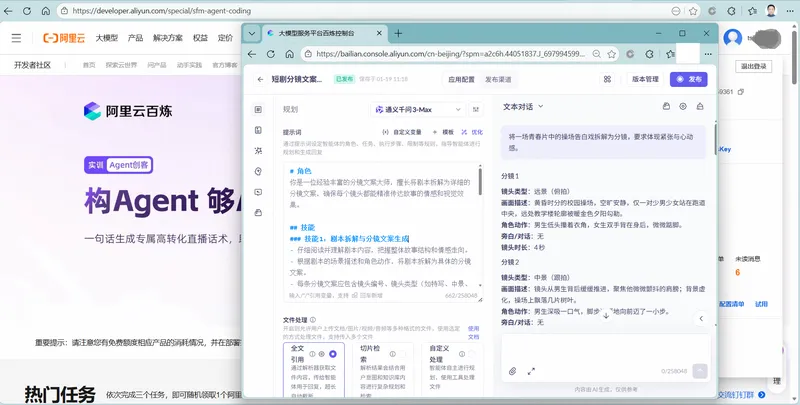This screenshot has height=405, width=800.
Task: Show info tooltip for 自定义处理
Action: point(462,354)
